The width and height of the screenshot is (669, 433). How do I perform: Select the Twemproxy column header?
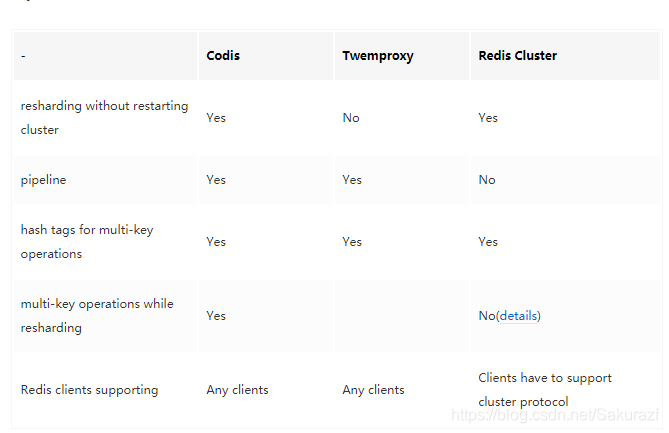378,56
